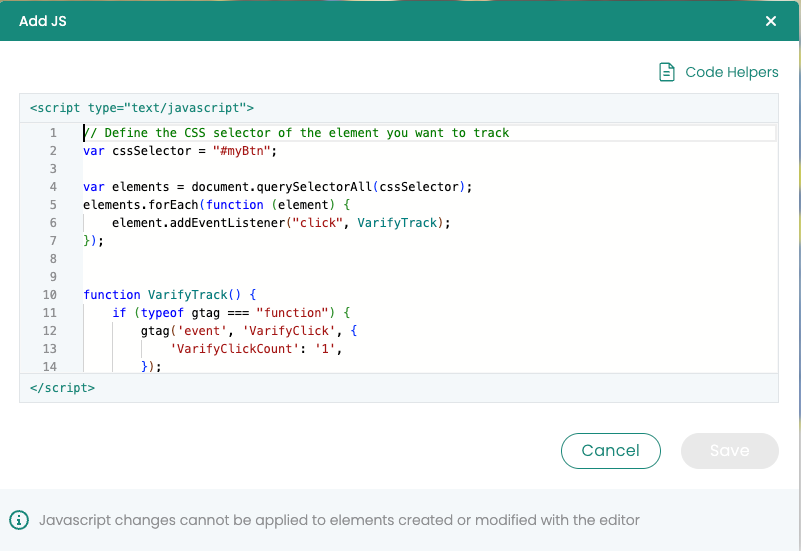Click line number 4 in gutter
The image size is (801, 551).
53,187
